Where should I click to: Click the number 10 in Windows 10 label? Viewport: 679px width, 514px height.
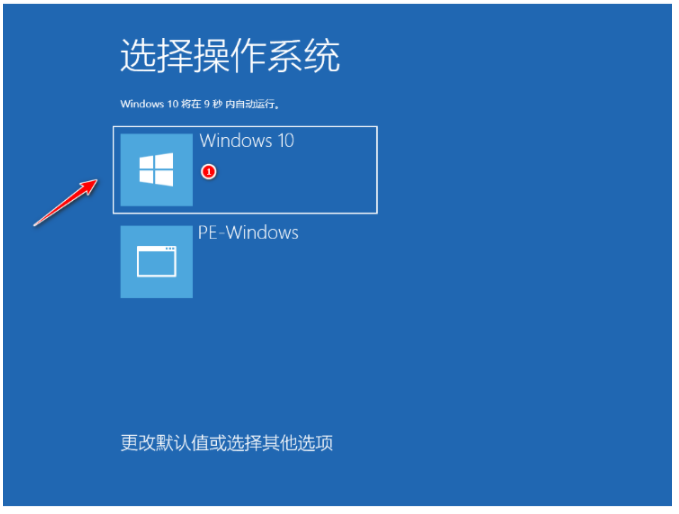coord(286,141)
